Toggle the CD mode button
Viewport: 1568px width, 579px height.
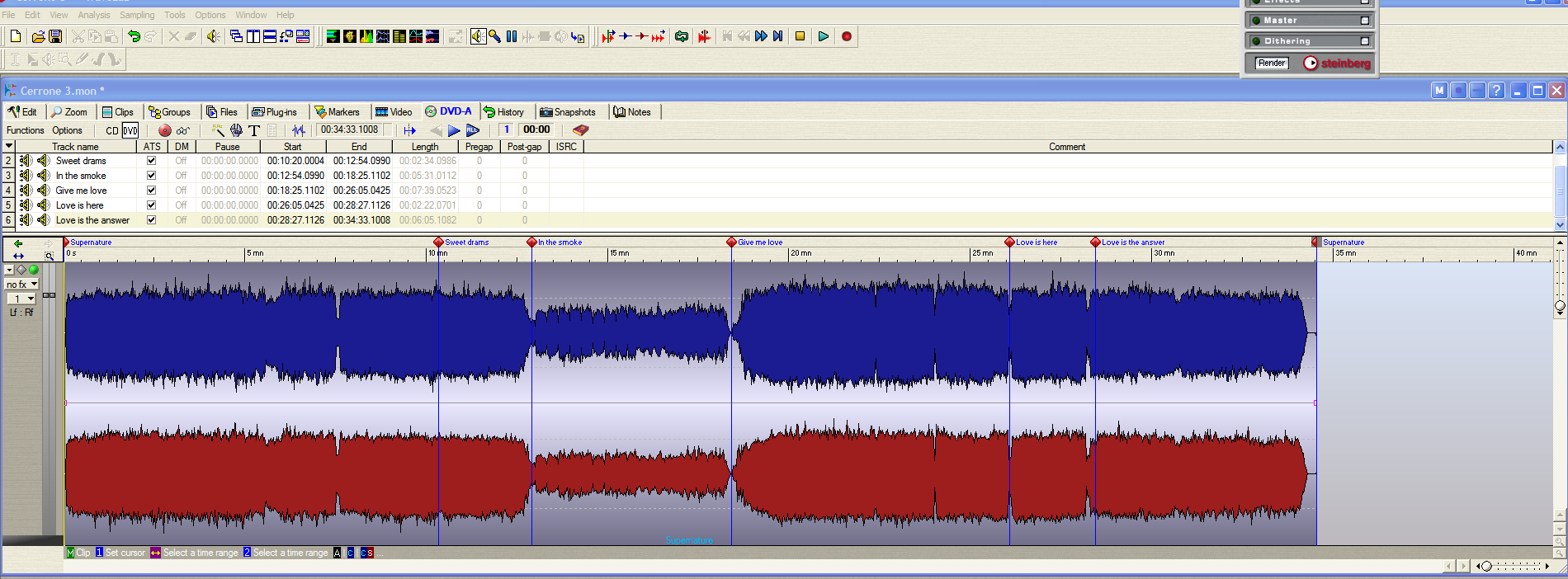(x=112, y=130)
